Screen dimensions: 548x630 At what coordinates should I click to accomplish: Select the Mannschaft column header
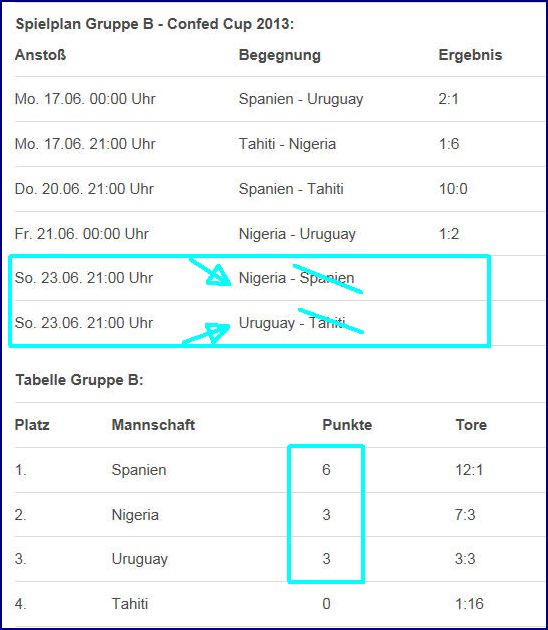pyautogui.click(x=153, y=425)
